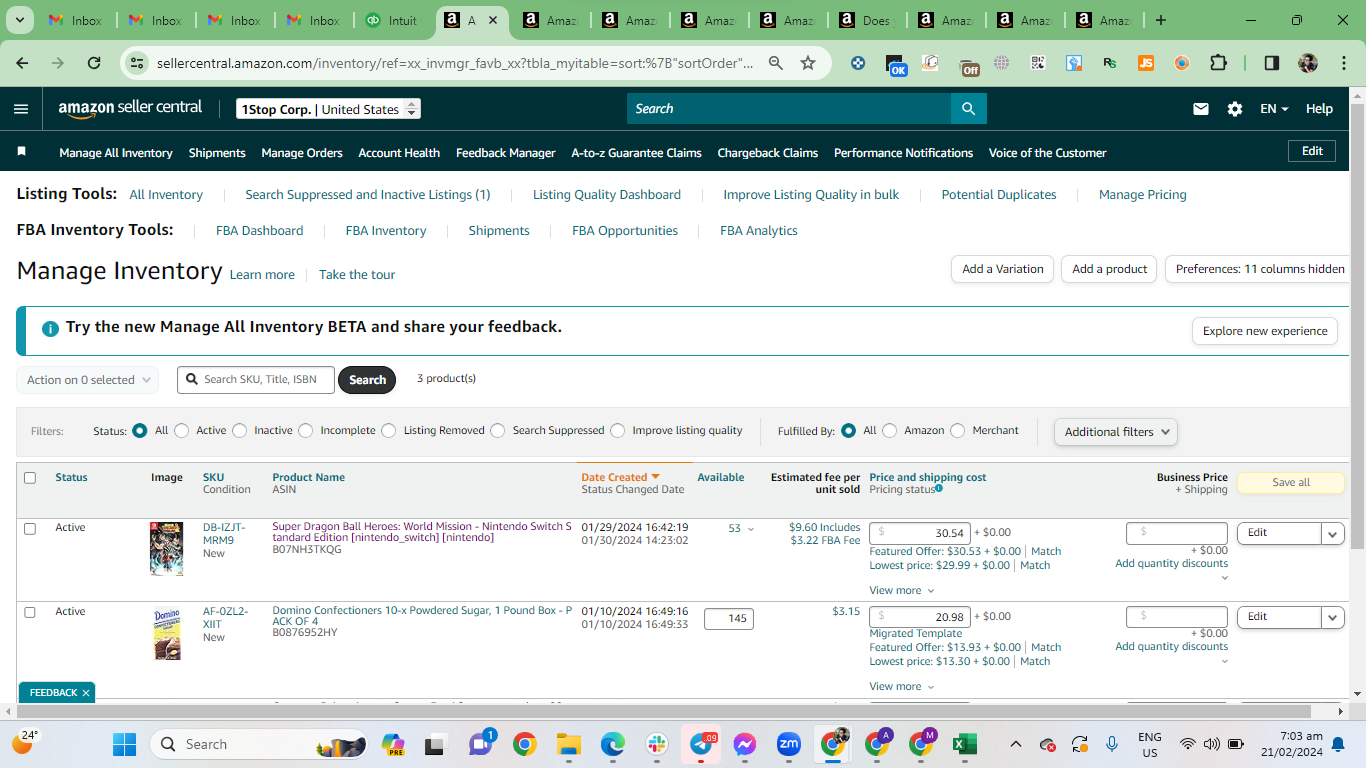The height and width of the screenshot is (768, 1366).
Task: Open Chrome's three-dot menu
Action: tap(1342, 63)
